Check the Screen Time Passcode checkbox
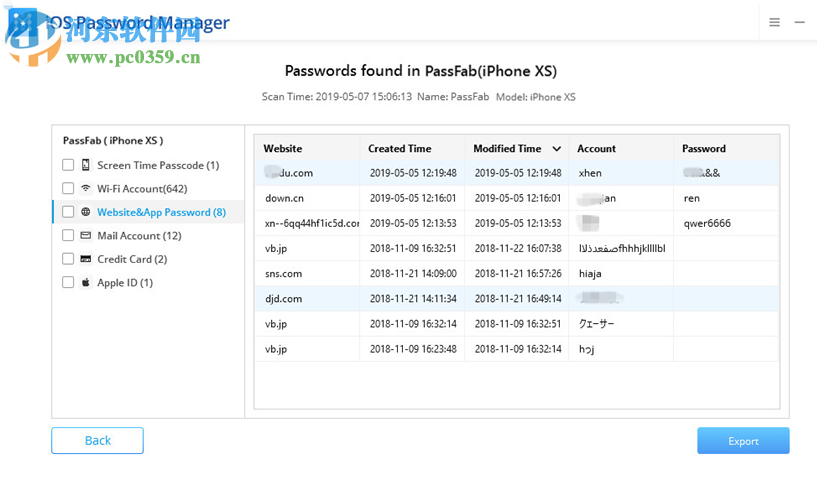Image resolution: width=817 pixels, height=493 pixels. point(68,165)
